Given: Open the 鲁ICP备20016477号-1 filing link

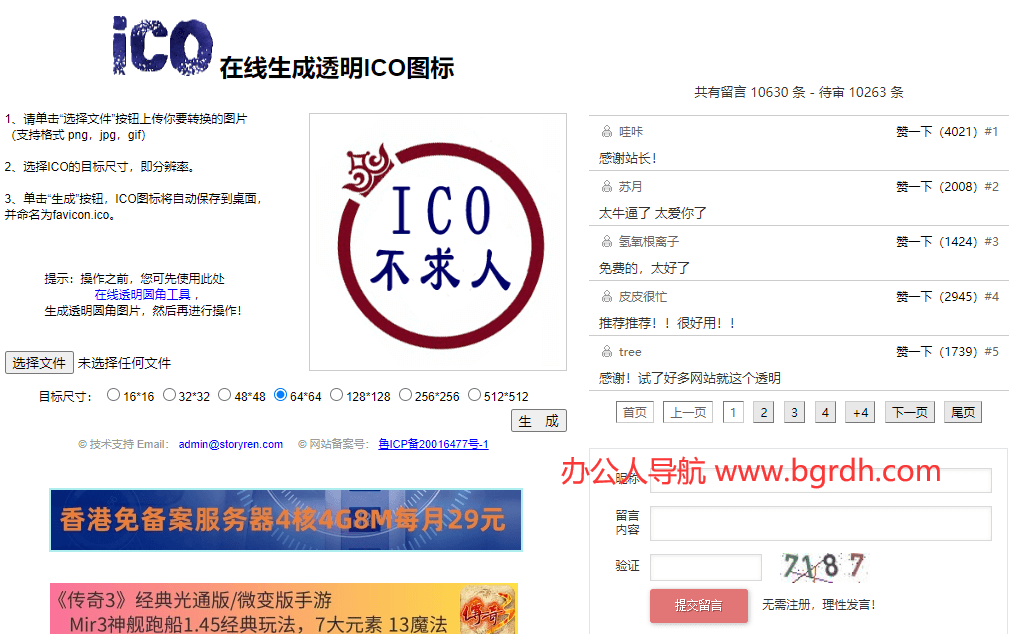Looking at the screenshot, I should click(x=433, y=444).
